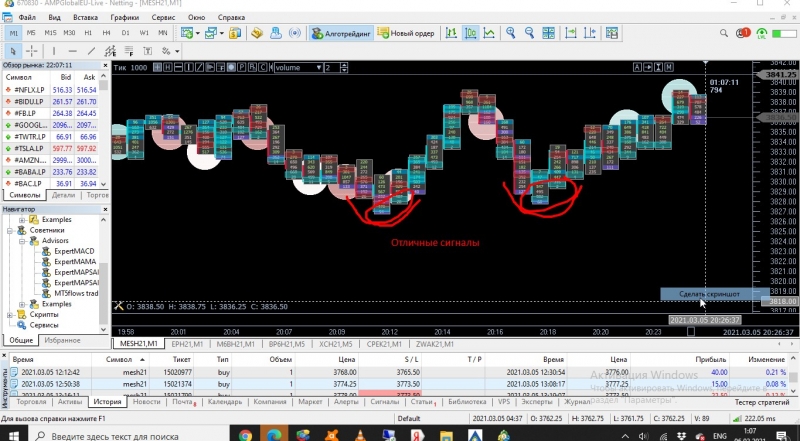Toggle the Алготрейдинг button

point(341,33)
